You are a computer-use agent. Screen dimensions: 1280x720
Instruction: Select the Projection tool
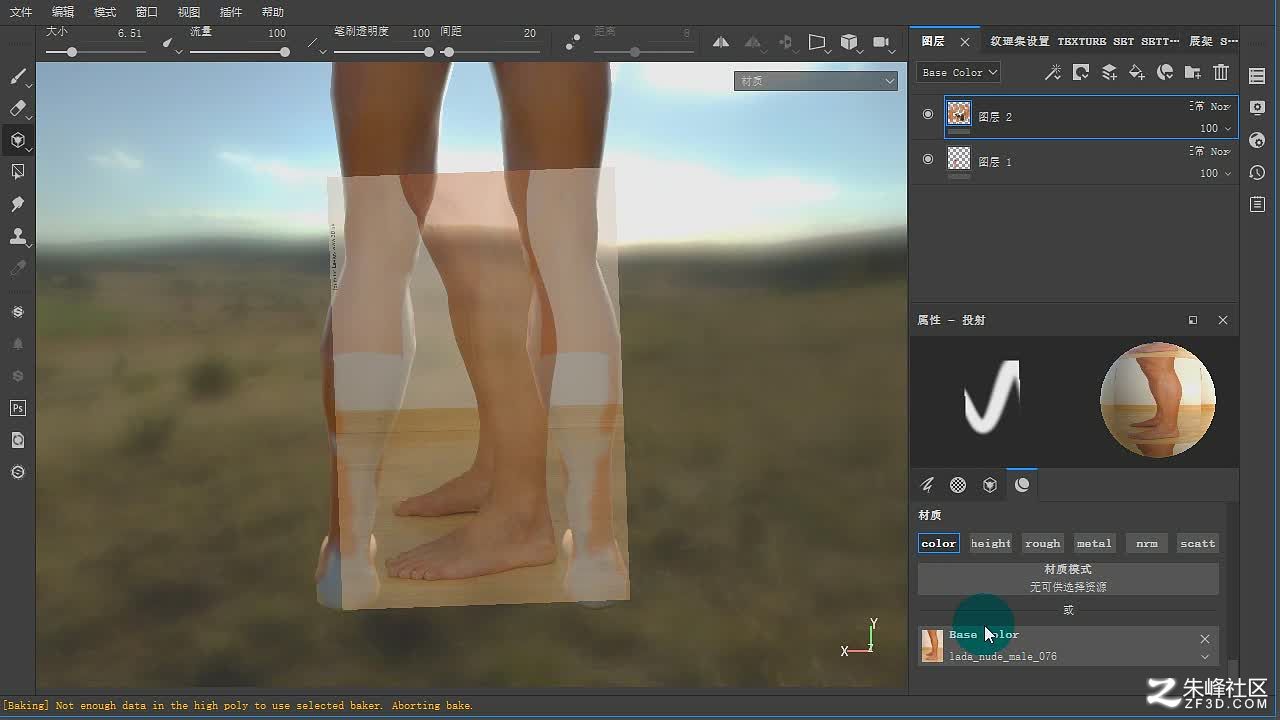pos(17,140)
